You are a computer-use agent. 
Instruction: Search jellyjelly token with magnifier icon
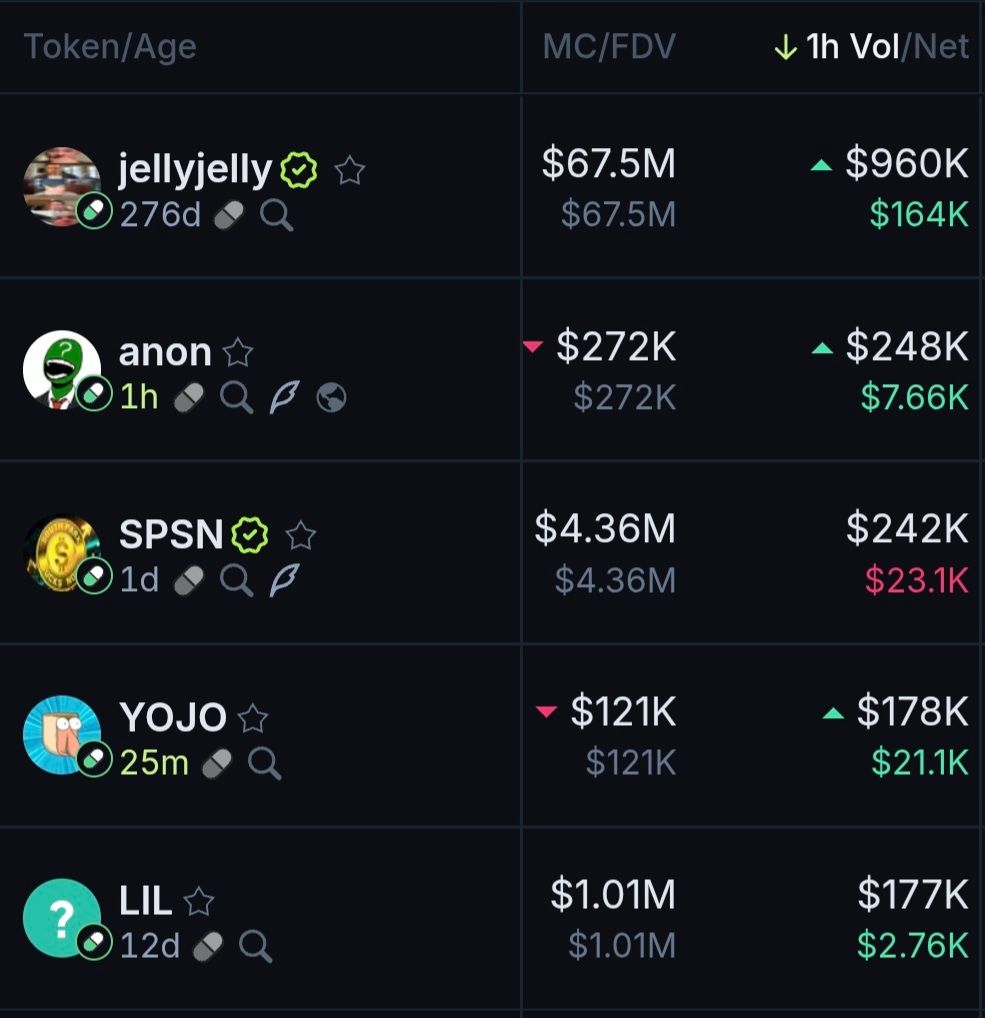point(277,215)
